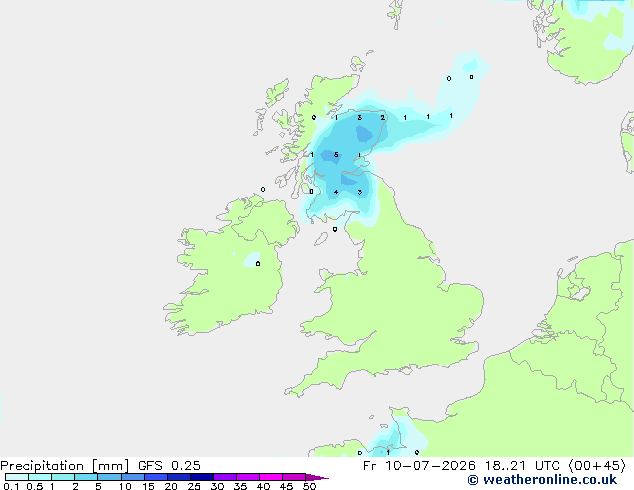Click the '(00+45)' run offset label
The height and width of the screenshot is (490, 634).
597,466
